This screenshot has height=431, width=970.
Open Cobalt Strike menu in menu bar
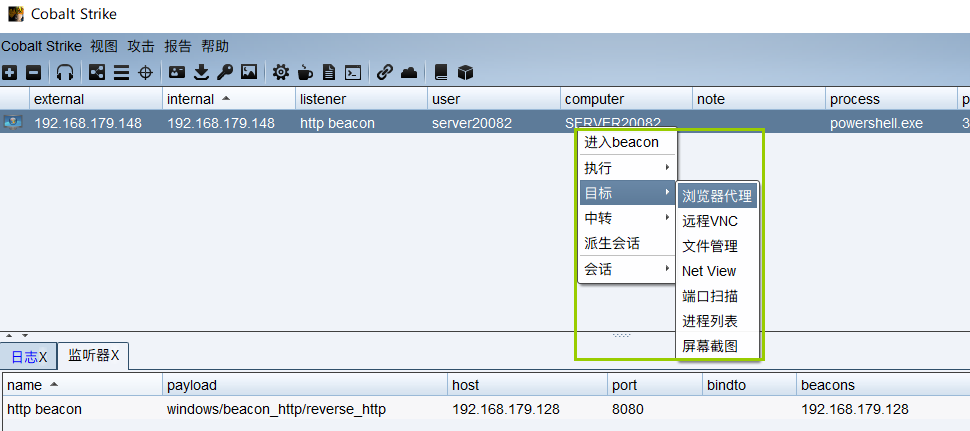[x=41, y=46]
